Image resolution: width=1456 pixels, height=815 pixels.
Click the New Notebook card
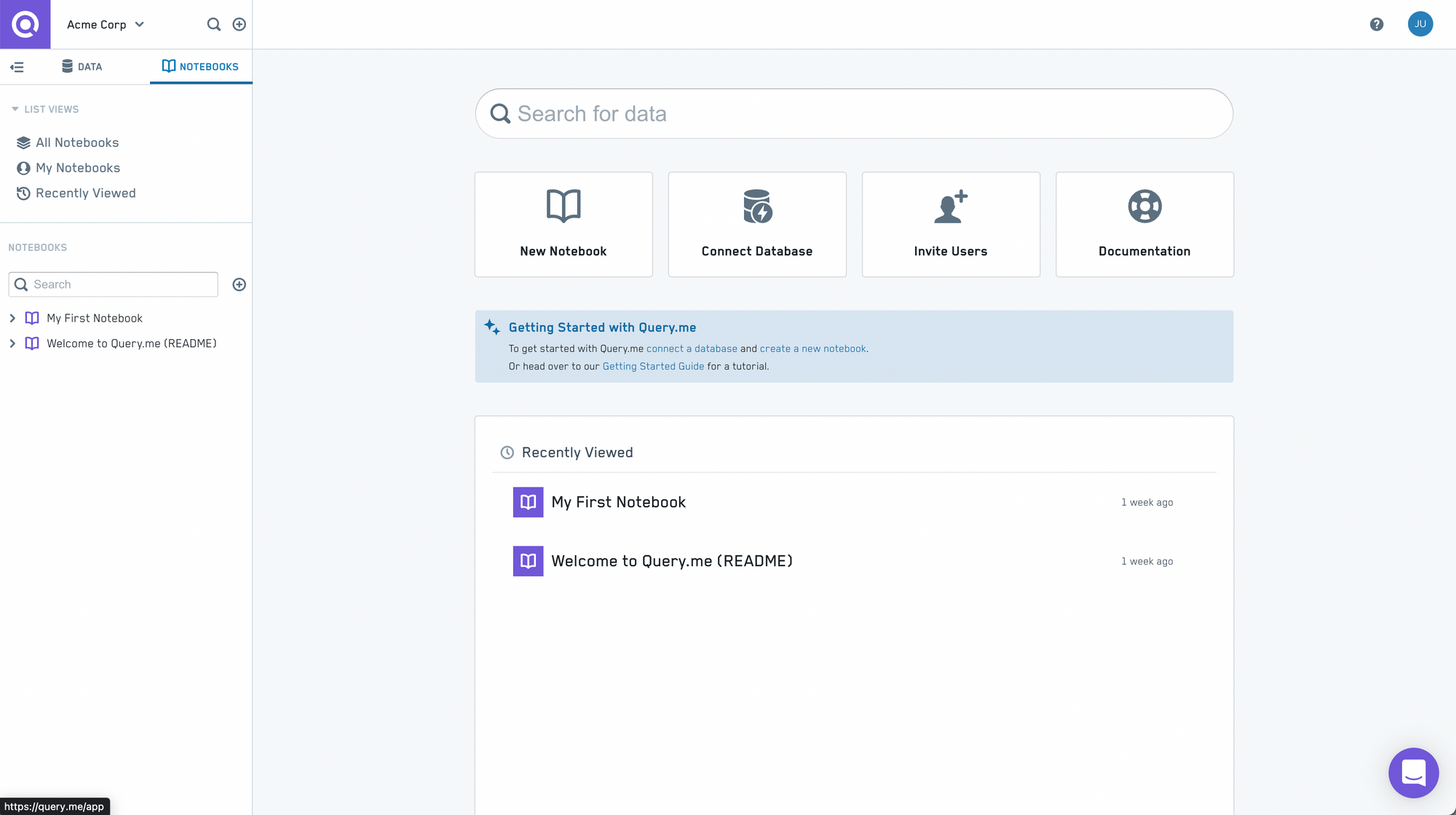pos(563,224)
